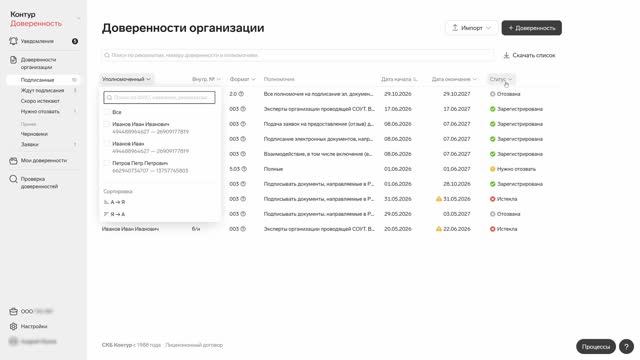The image size is (640, 360).
Task: Click the yellow Нужно отозвать status icon
Action: pyautogui.click(x=493, y=169)
